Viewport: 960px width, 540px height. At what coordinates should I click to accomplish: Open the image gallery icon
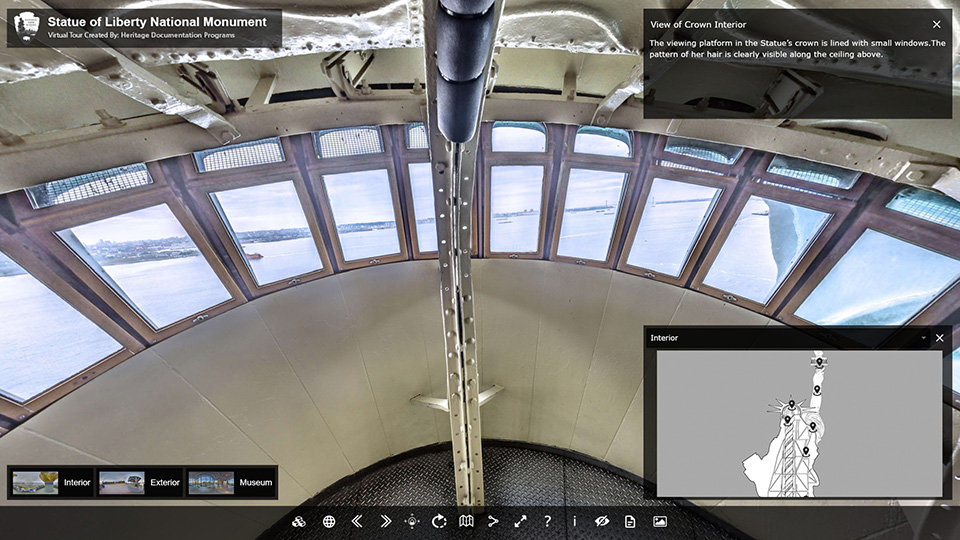click(x=659, y=521)
